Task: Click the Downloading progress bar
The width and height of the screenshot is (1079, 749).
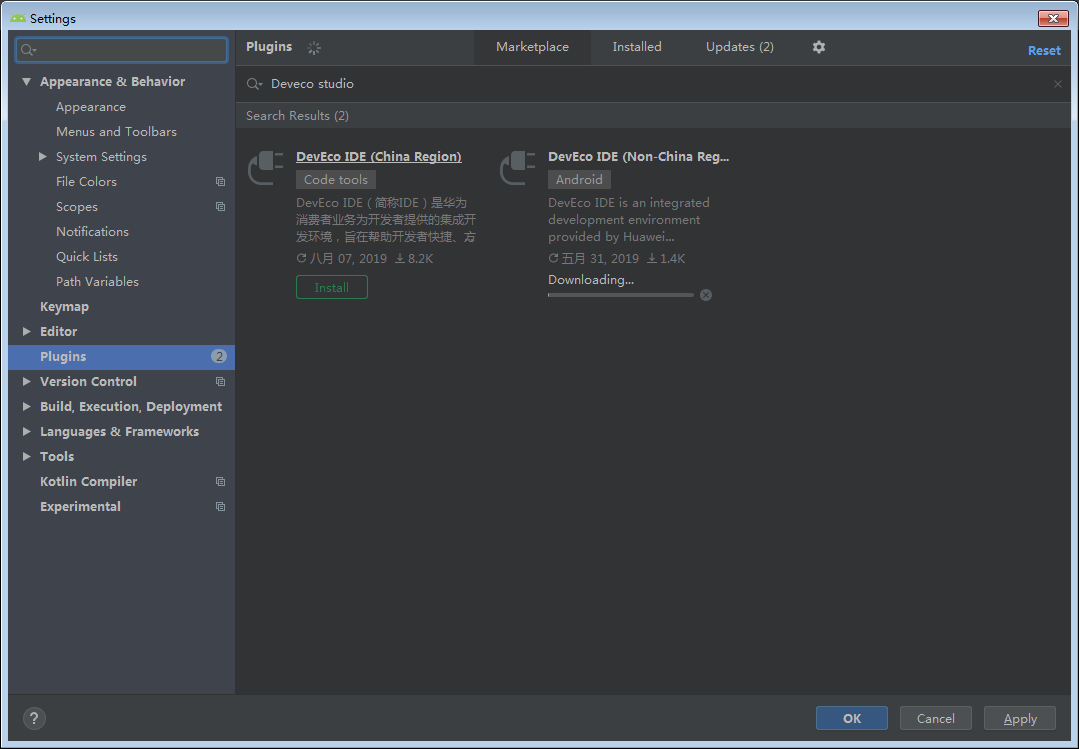Action: (x=620, y=295)
